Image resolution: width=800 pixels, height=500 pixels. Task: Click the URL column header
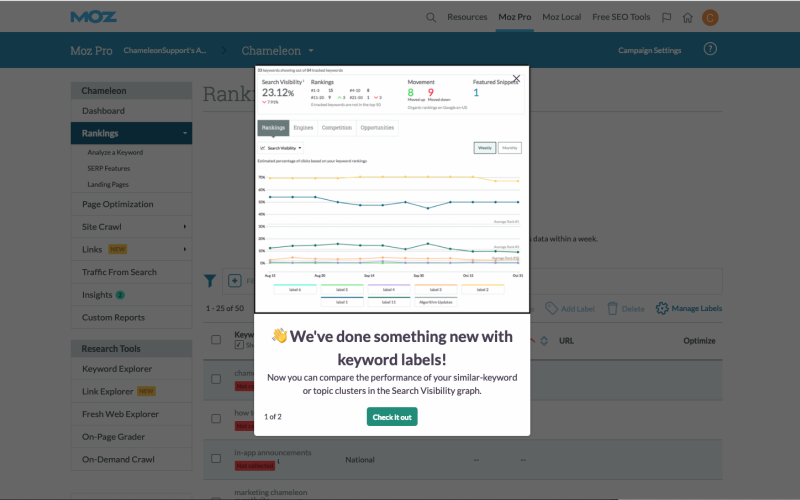(566, 341)
